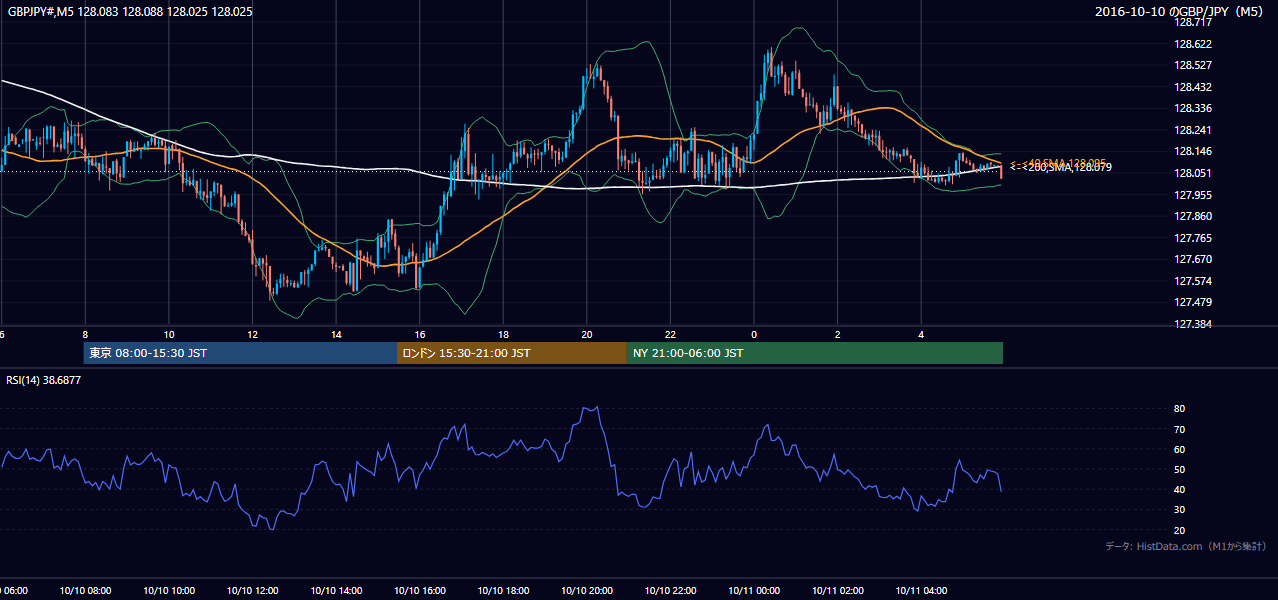The height and width of the screenshot is (600, 1278).
Task: Click RSI scale label 80
Action: coord(1180,409)
